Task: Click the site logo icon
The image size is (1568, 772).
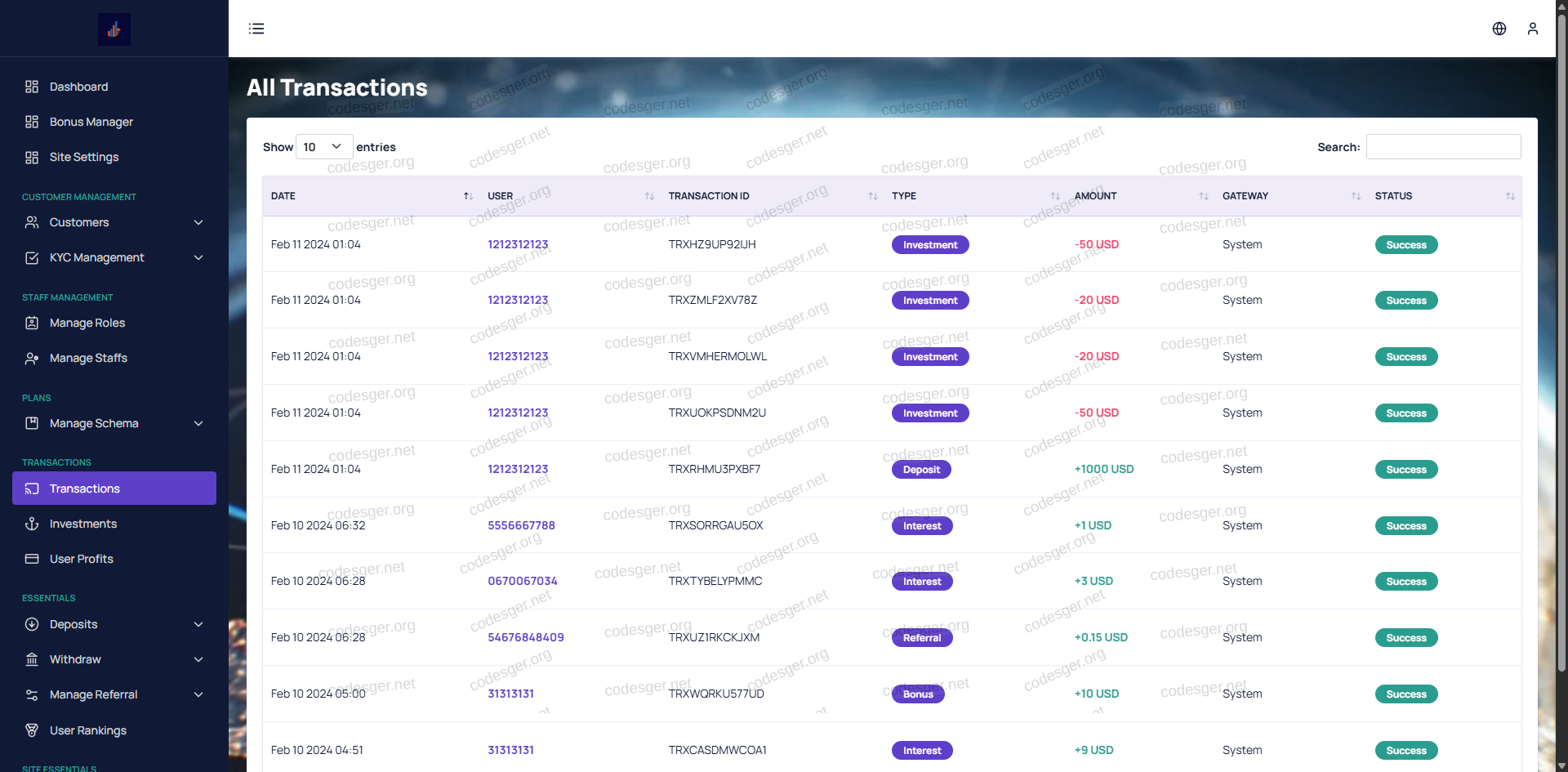Action: [114, 29]
